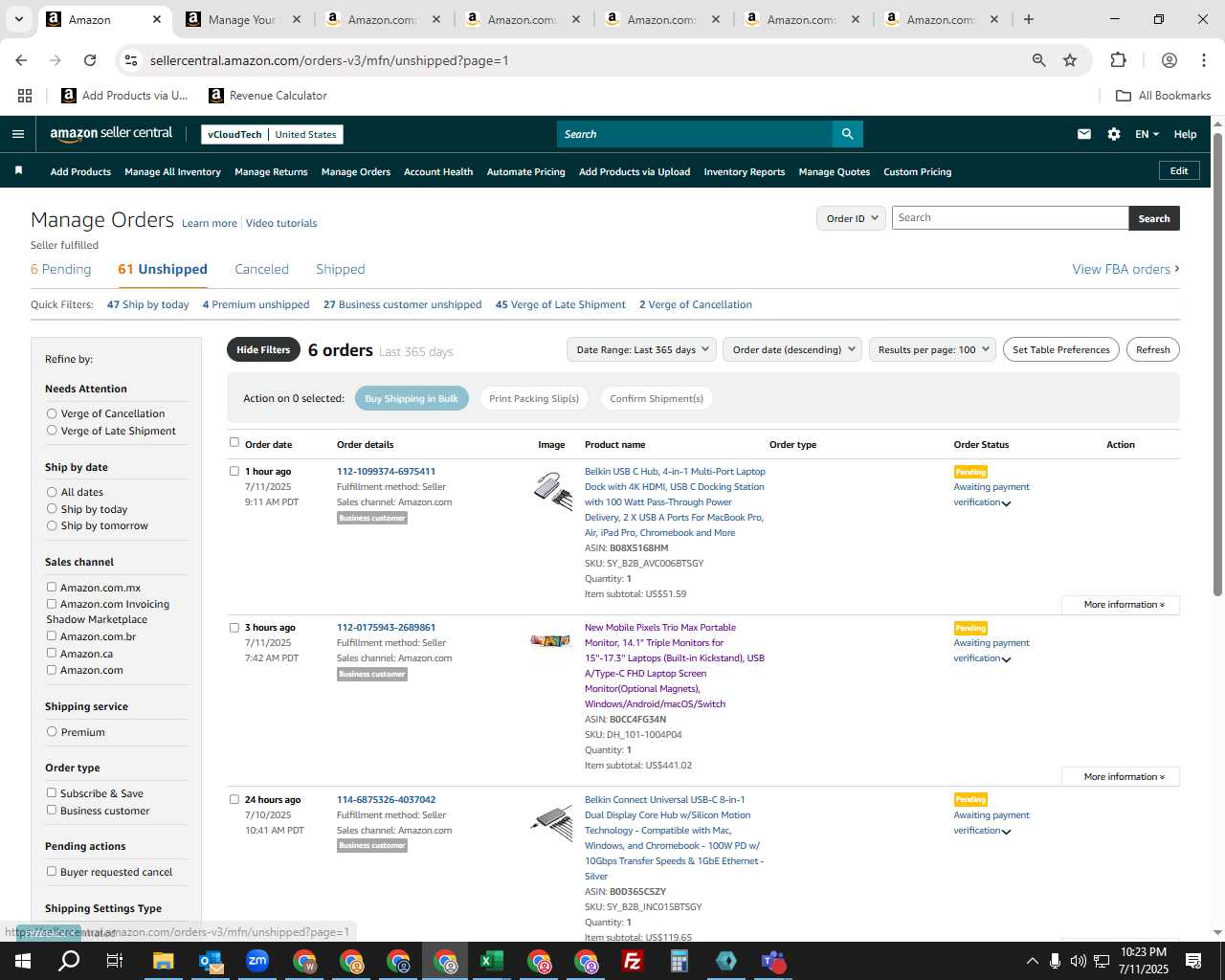Image resolution: width=1225 pixels, height=980 pixels.
Task: Expand More information for the Mobile Pixels Trio Max order
Action: click(x=1121, y=777)
